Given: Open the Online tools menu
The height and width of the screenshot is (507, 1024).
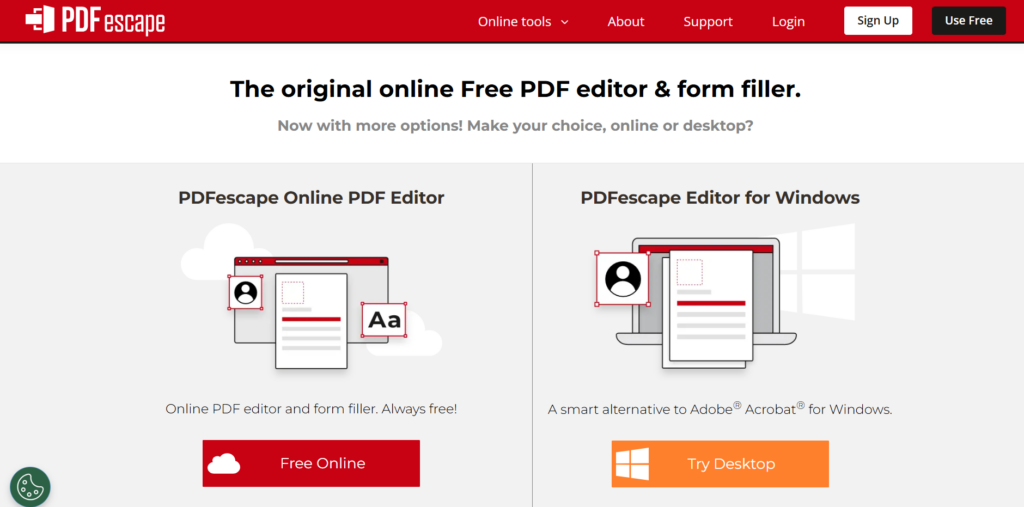Looking at the screenshot, I should (523, 22).
